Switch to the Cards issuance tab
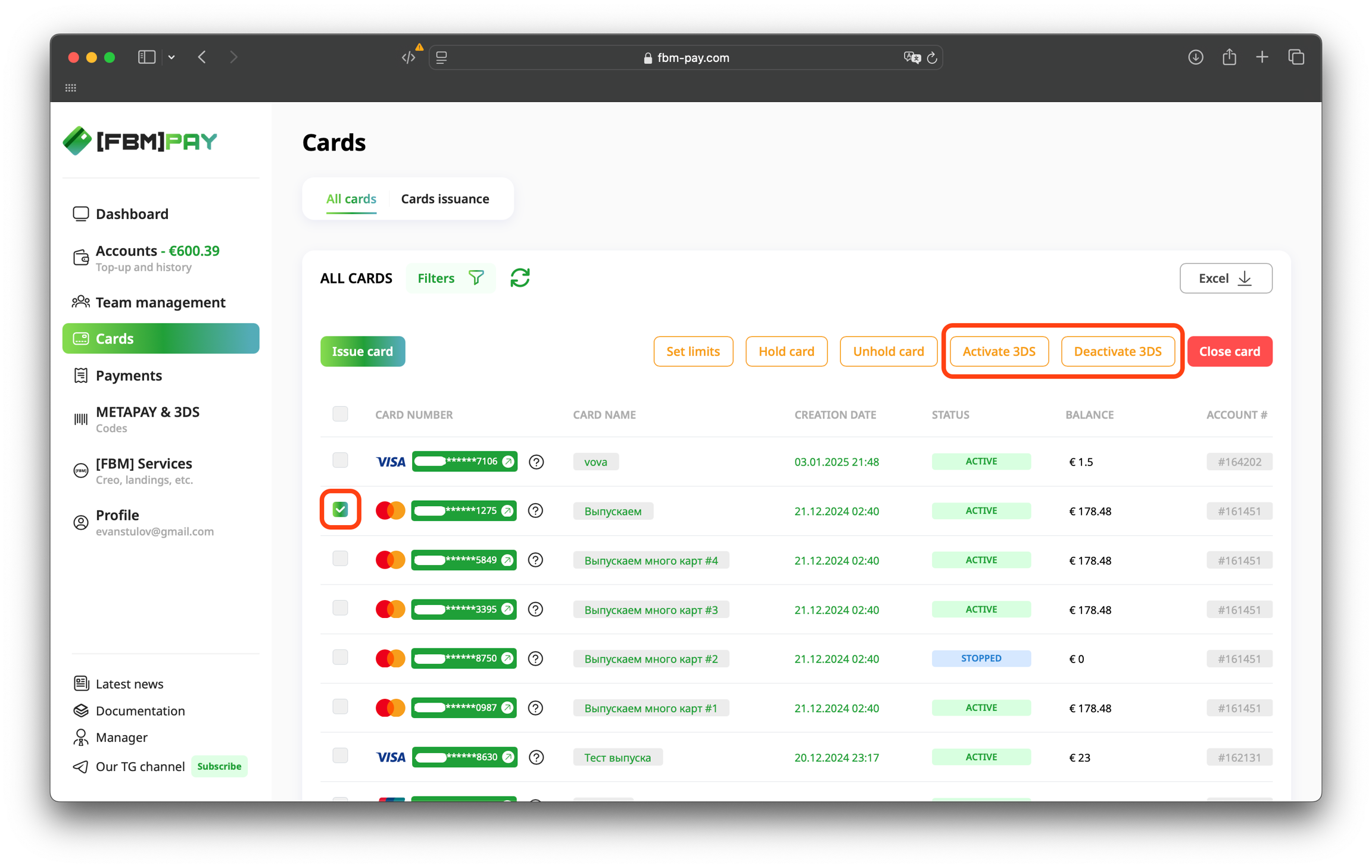The image size is (1372, 868). [445, 199]
